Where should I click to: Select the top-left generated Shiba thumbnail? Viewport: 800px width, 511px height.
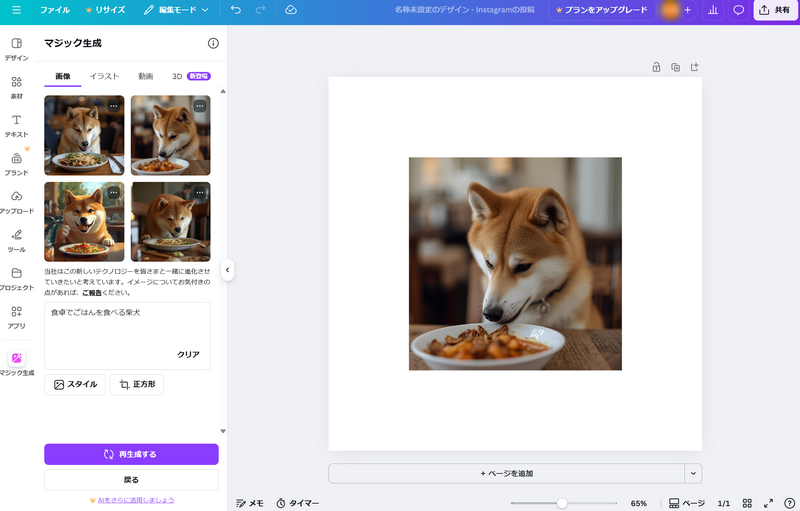84,135
